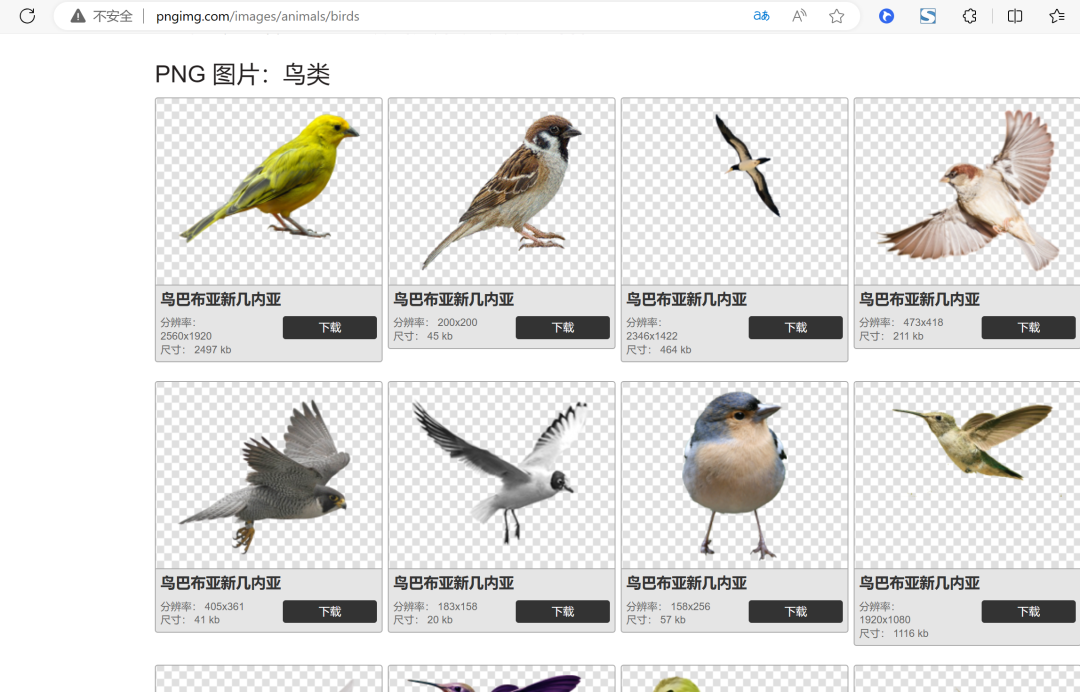Open the blue-headed chaffinch thumbnail
The height and width of the screenshot is (692, 1080).
coord(734,476)
